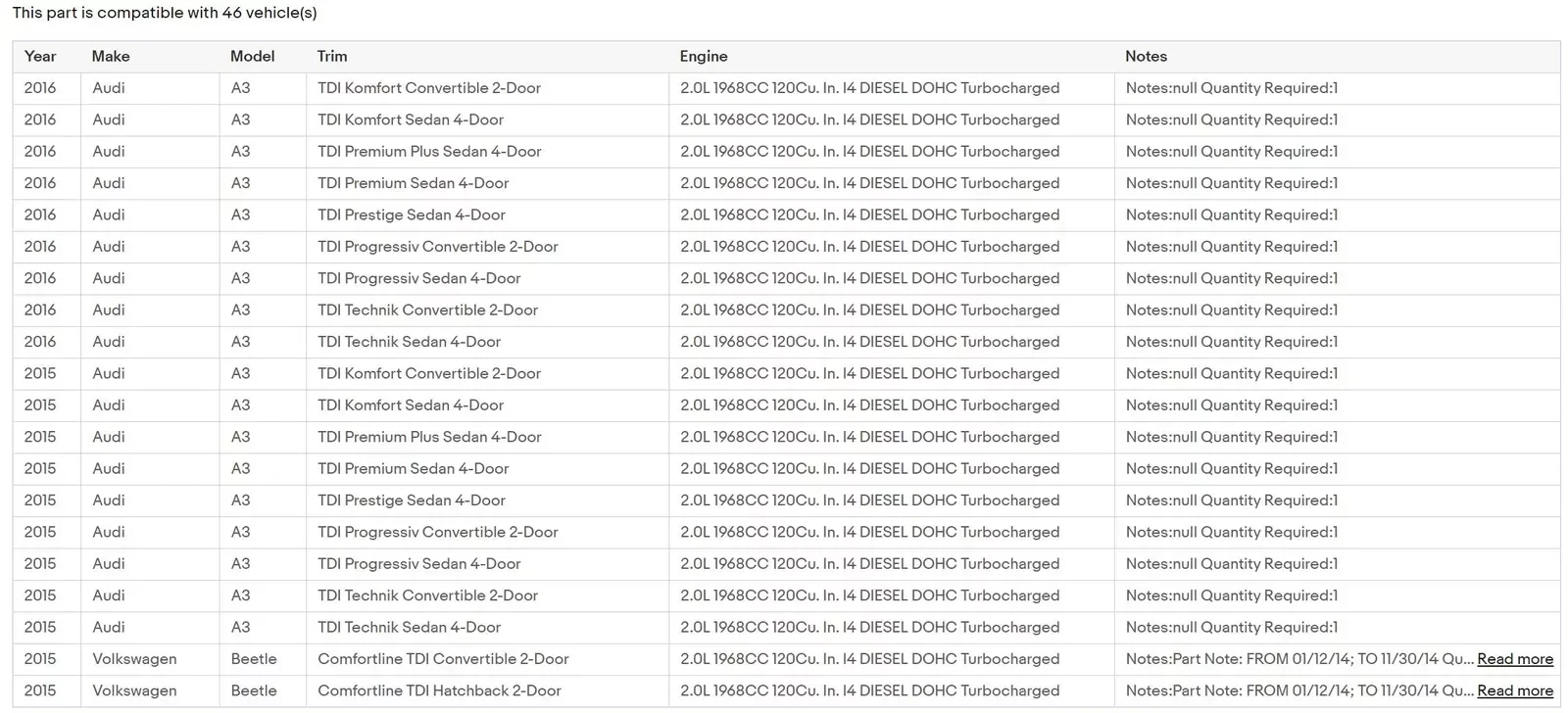
Task: Open Read more for Beetle Hatchback row
Action: pos(1515,690)
